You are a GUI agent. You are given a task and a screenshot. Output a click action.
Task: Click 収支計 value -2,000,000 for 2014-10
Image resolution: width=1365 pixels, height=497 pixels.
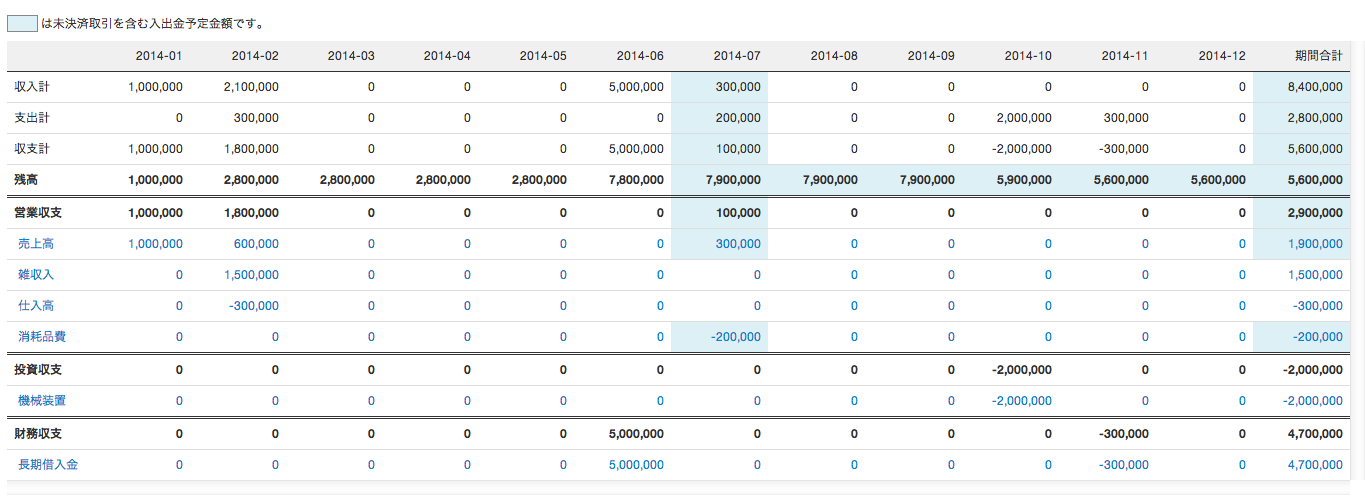(x=1022, y=149)
